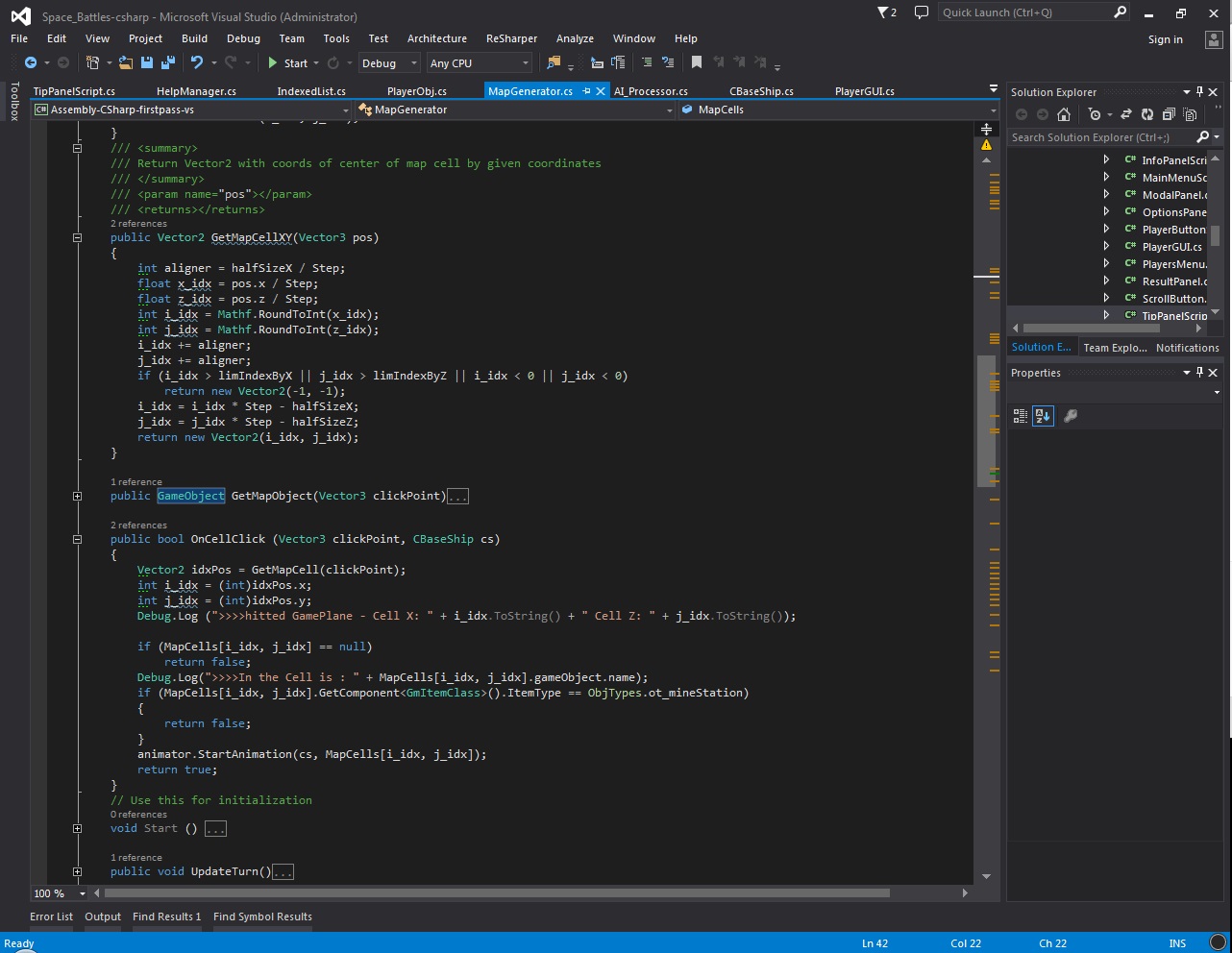Toggle Categorized view in Properties panel
The width and height of the screenshot is (1232, 953).
(x=1021, y=416)
